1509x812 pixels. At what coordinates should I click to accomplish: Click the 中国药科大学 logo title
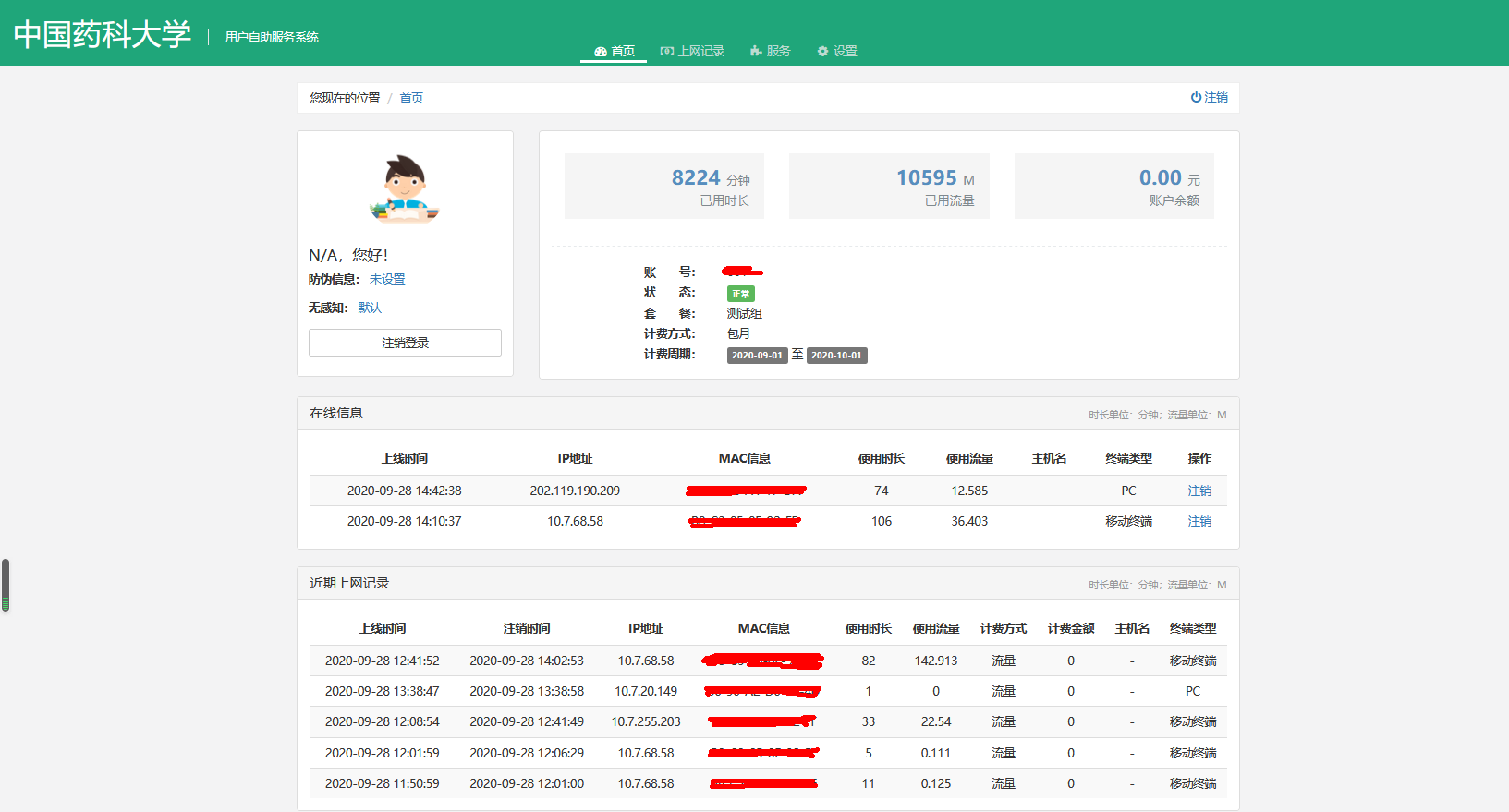click(103, 34)
